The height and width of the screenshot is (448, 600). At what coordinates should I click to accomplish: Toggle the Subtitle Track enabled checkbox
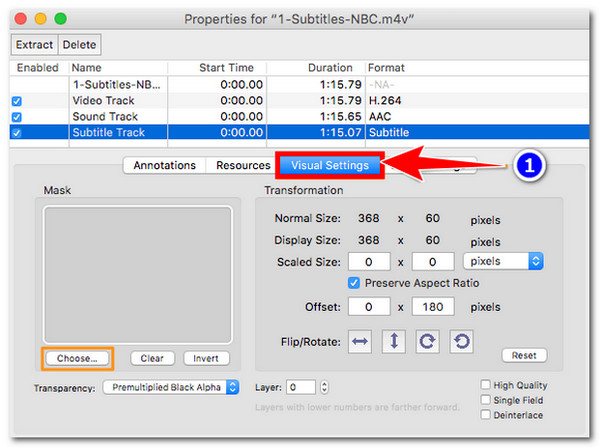[x=16, y=133]
